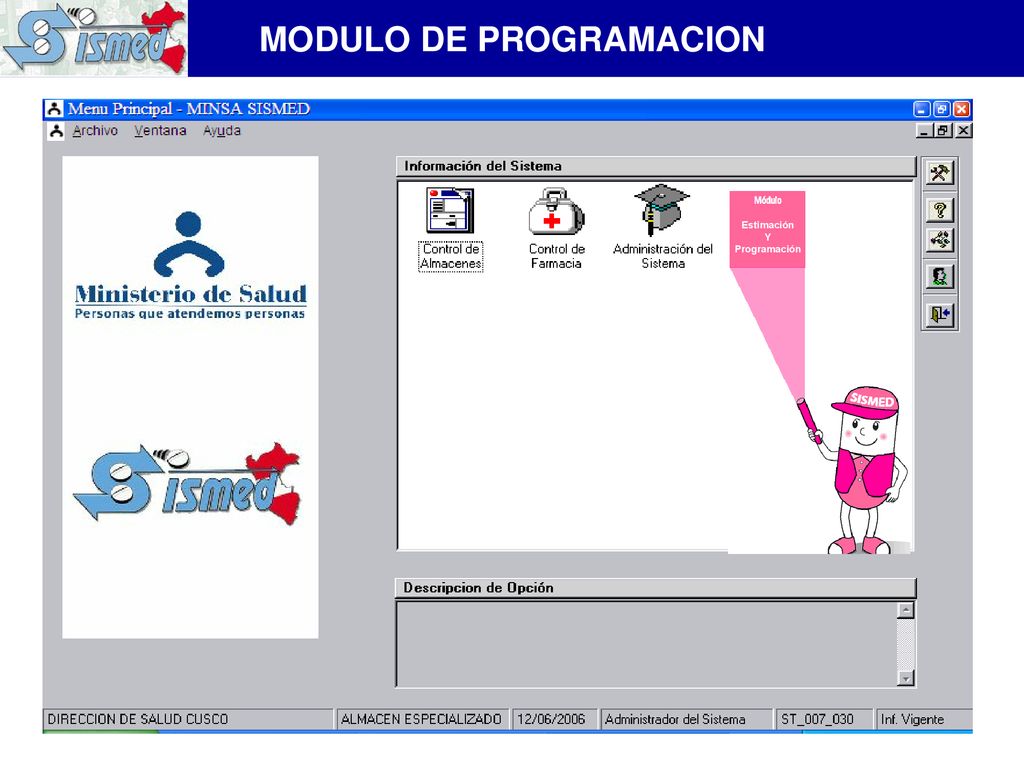Viewport: 1024px width, 768px height.
Task: Click the network connections toolbar button
Action: [940, 240]
